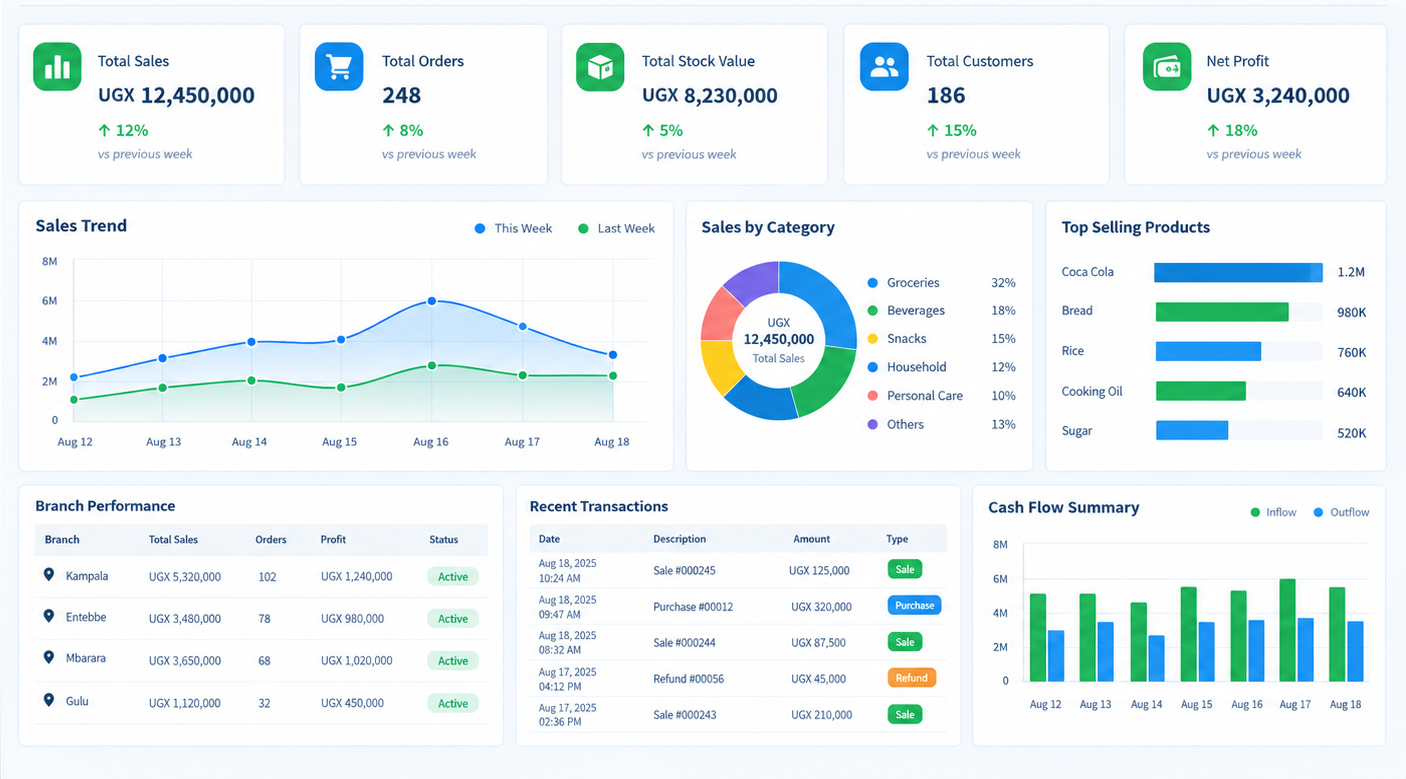Open transaction Sale #000244
The width and height of the screenshot is (1406, 779).
pyautogui.click(x=684, y=643)
